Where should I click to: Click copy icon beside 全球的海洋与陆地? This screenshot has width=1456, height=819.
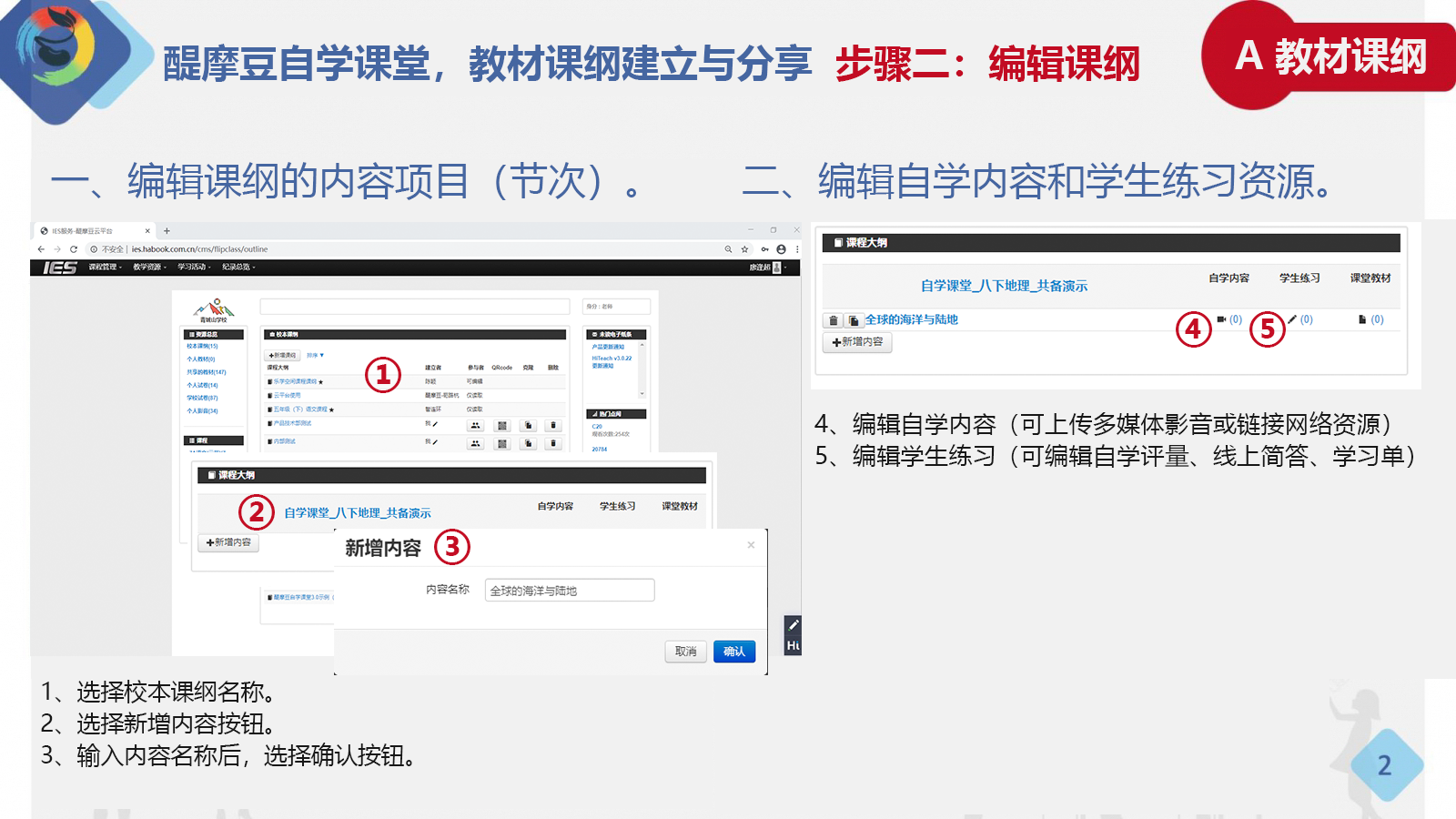pos(854,320)
